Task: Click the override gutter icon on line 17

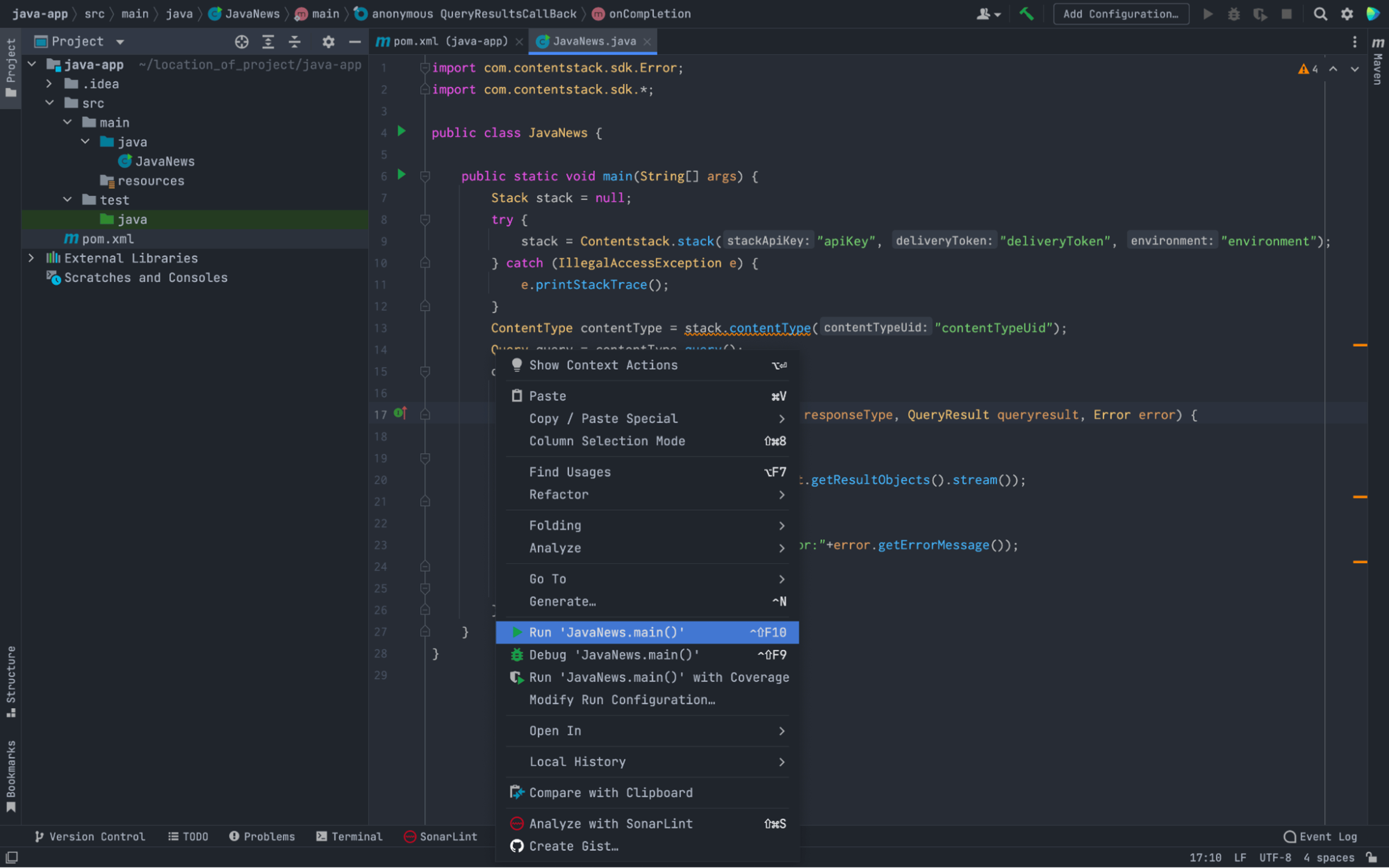Action: [400, 413]
